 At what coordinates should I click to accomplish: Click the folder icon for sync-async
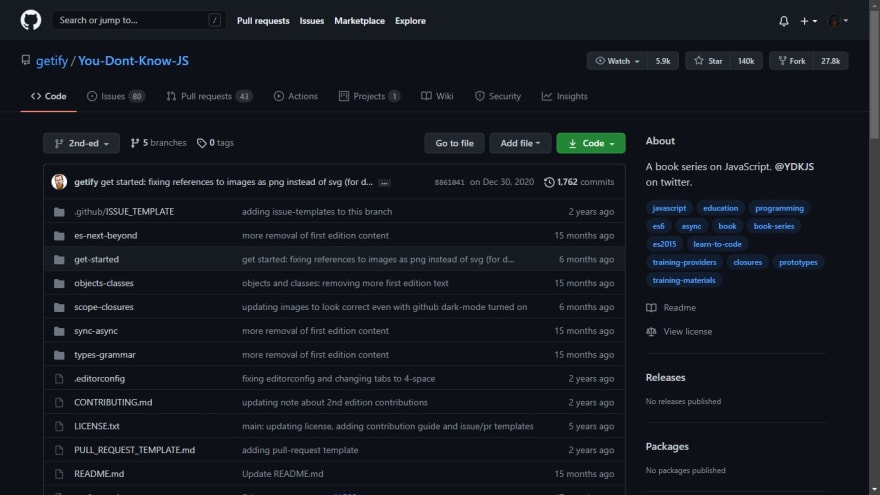(59, 331)
